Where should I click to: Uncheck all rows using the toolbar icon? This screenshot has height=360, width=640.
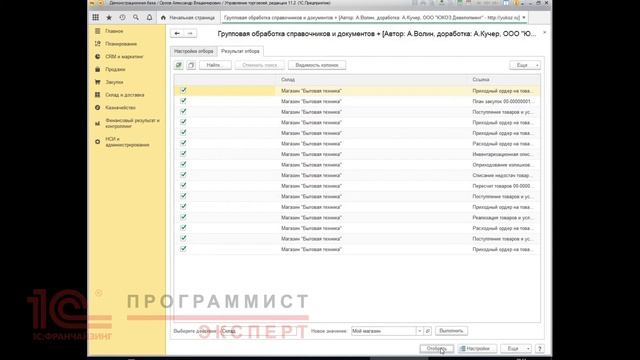(191, 65)
